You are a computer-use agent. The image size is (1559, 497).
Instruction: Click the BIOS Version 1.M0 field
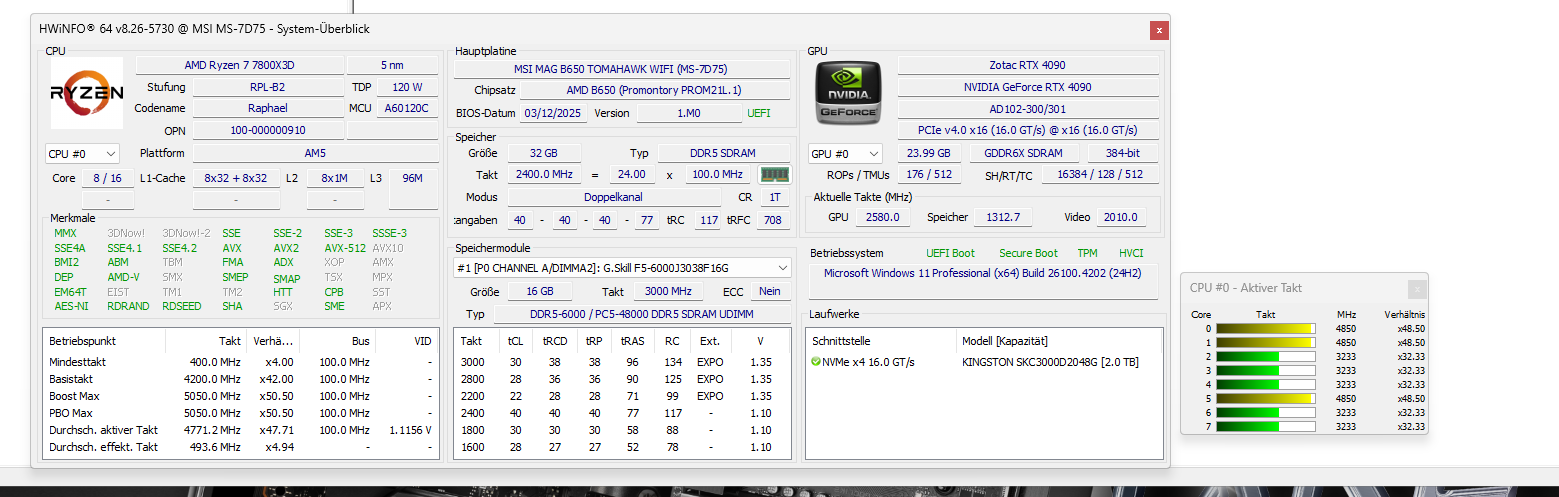coord(689,113)
